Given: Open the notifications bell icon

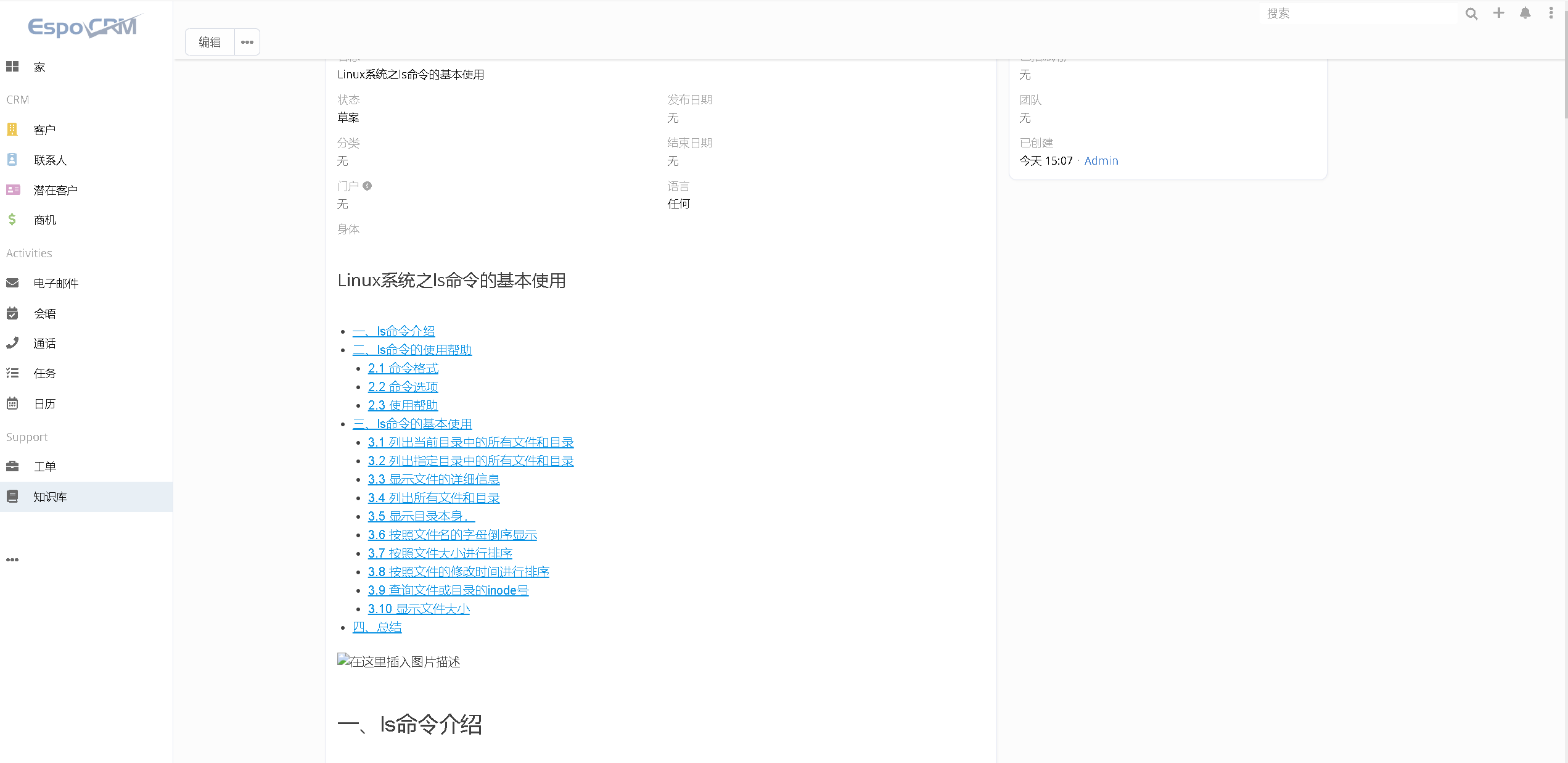Looking at the screenshot, I should pyautogui.click(x=1525, y=13).
